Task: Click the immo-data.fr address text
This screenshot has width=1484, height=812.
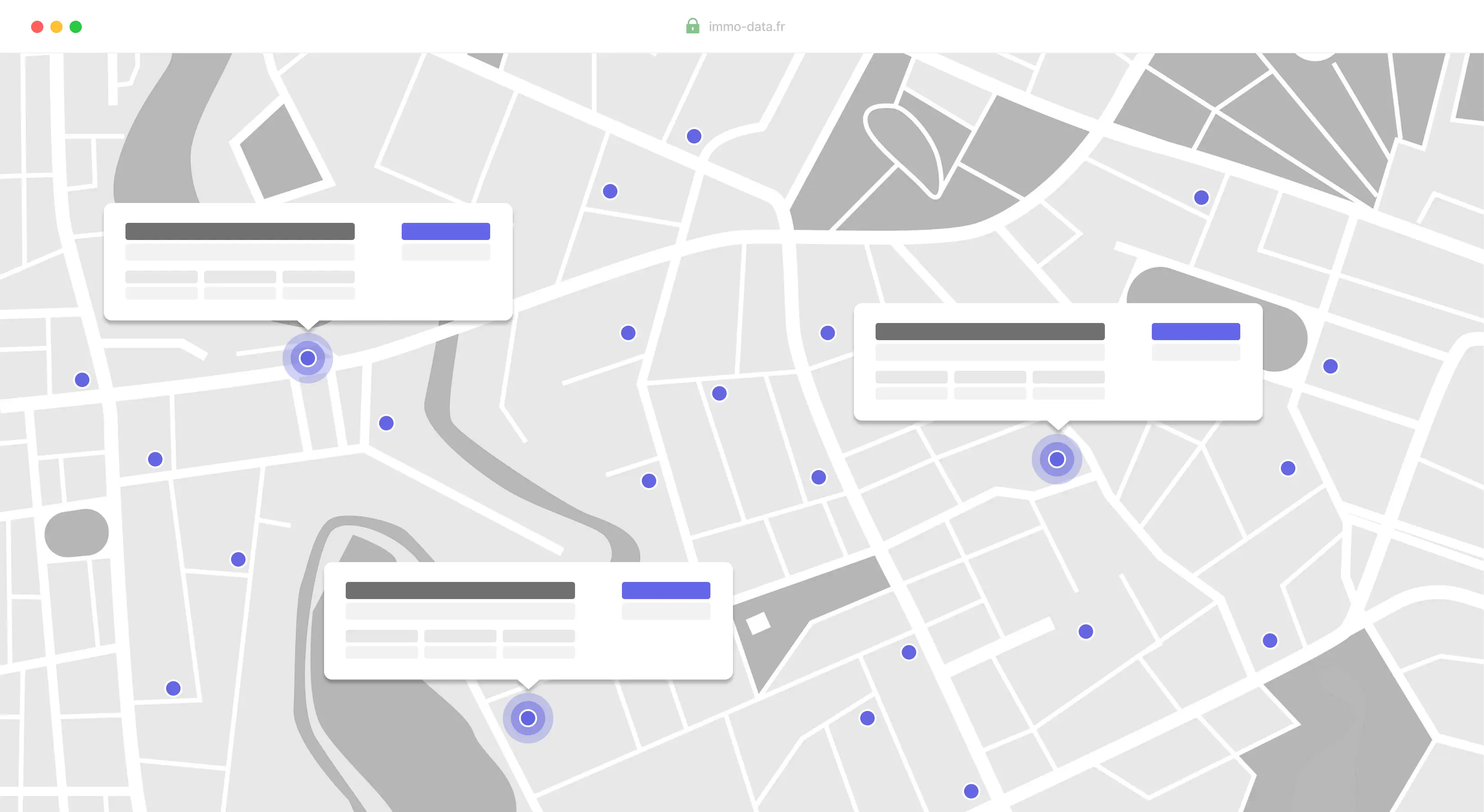Action: click(x=746, y=27)
